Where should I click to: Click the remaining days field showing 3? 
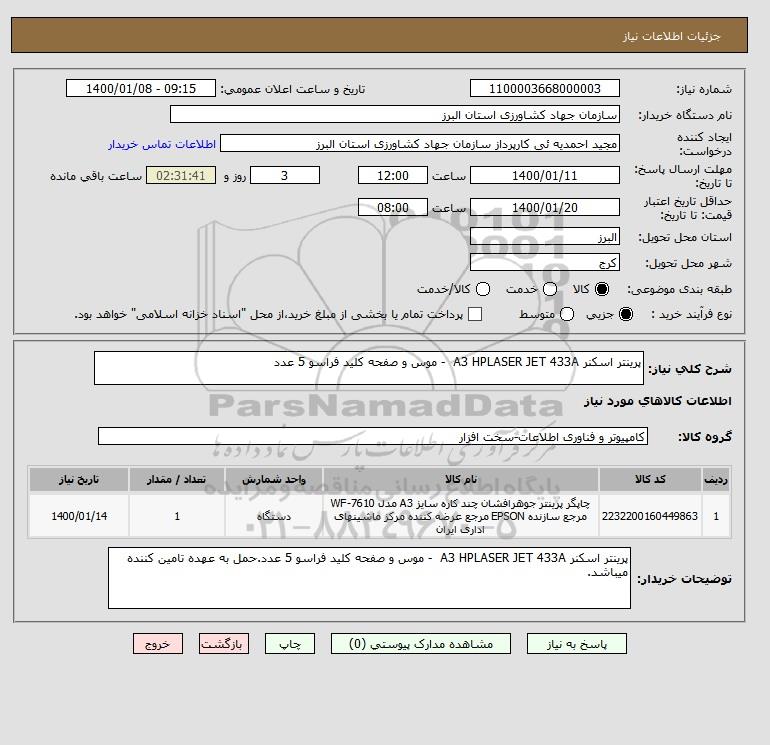point(285,175)
